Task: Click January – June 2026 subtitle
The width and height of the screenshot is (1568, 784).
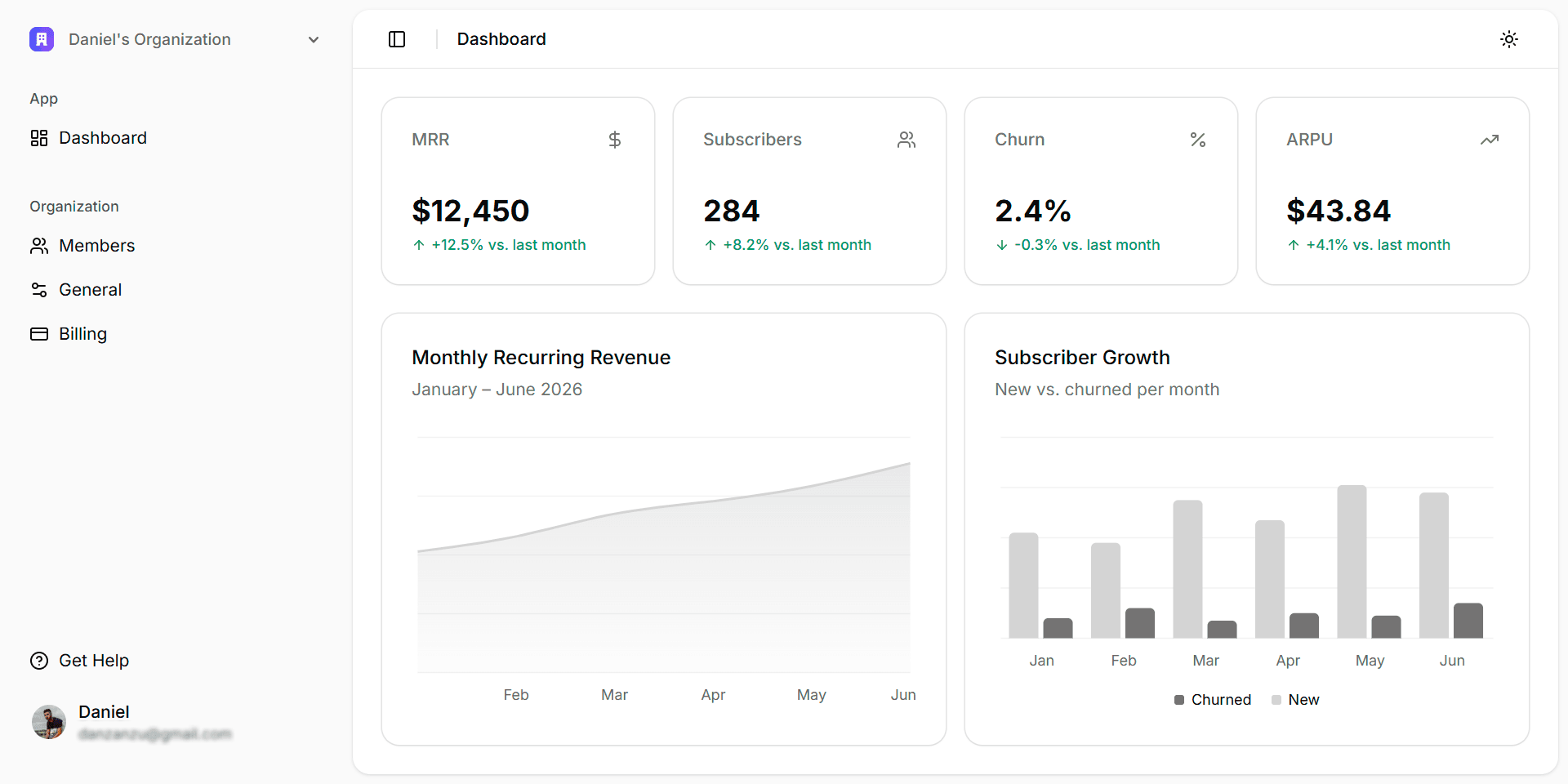Action: coord(497,390)
